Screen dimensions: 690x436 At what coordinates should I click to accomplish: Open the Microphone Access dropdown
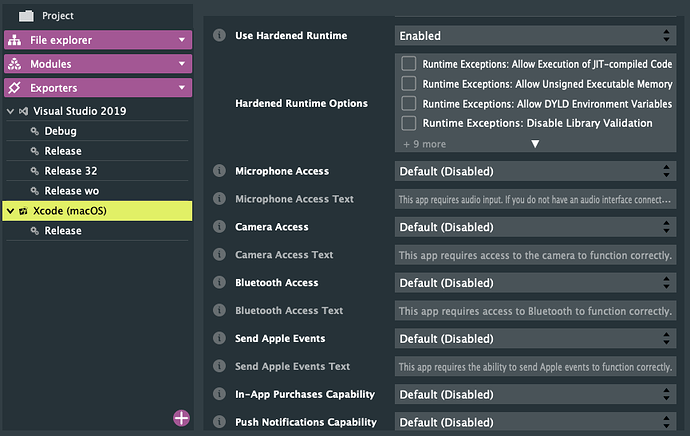[534, 172]
